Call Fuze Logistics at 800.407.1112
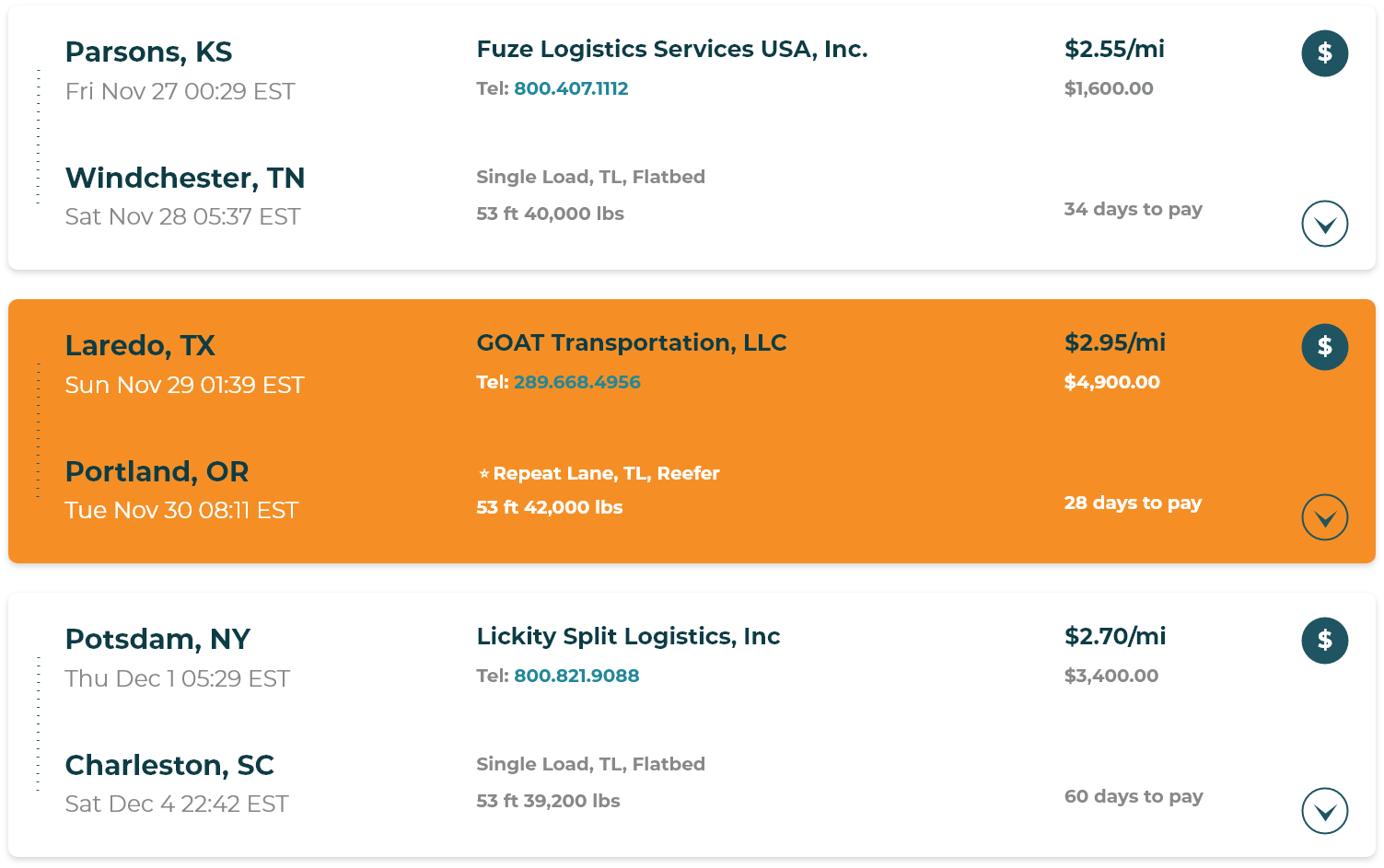 [x=571, y=88]
